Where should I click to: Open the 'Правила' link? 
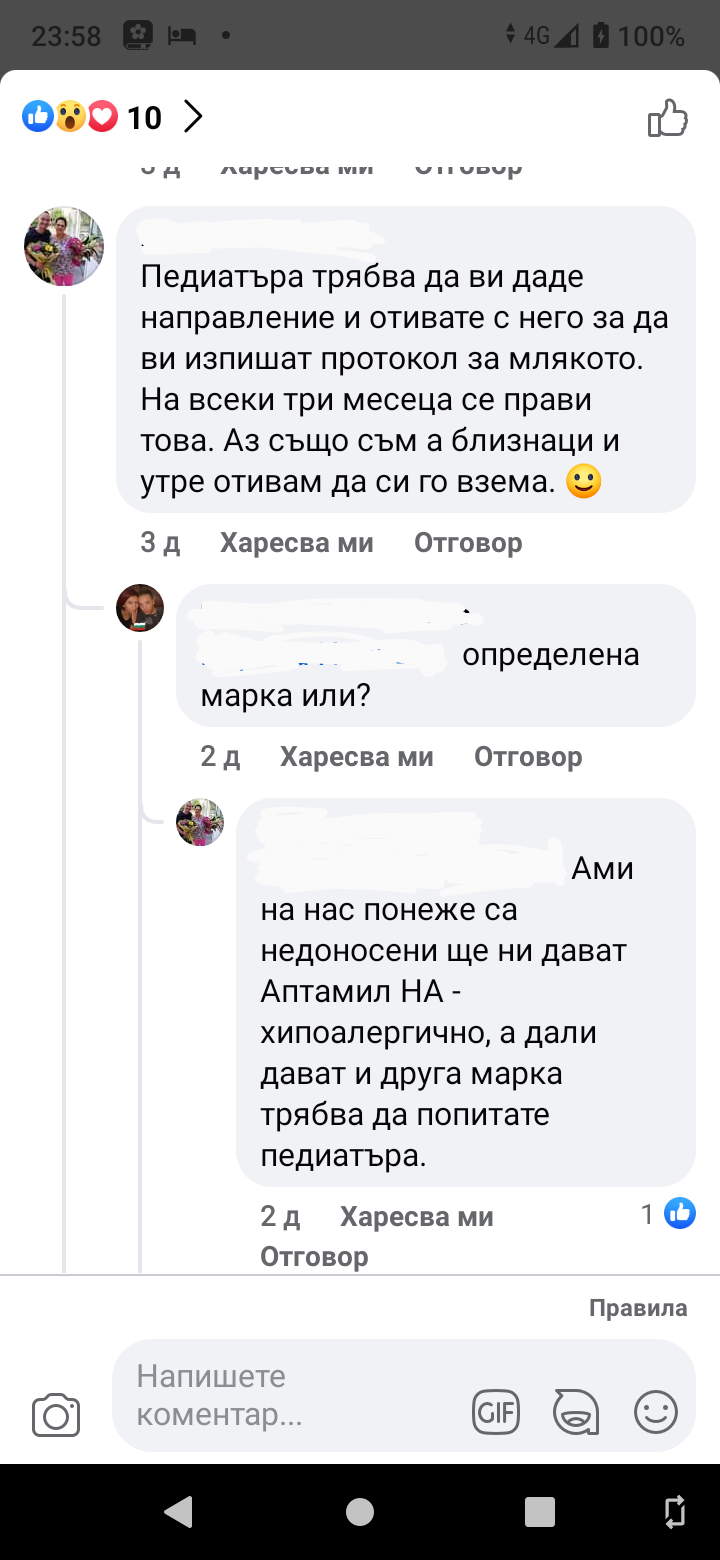coord(638,1308)
